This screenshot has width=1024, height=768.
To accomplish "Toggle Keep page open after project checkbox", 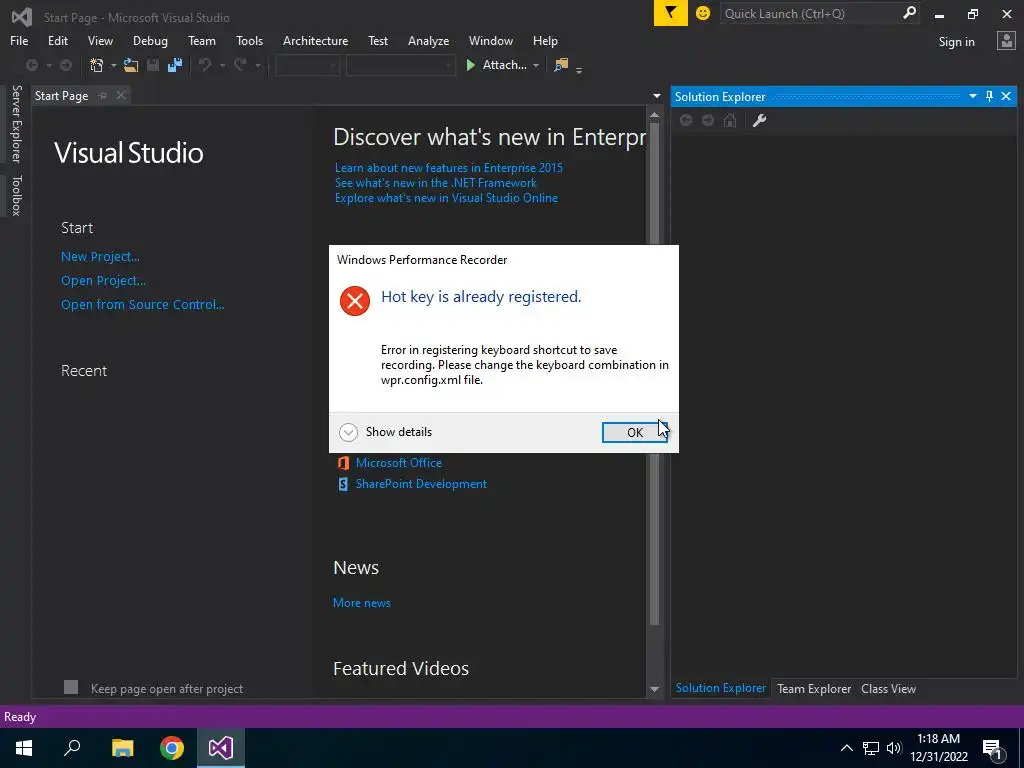I will click(71, 687).
